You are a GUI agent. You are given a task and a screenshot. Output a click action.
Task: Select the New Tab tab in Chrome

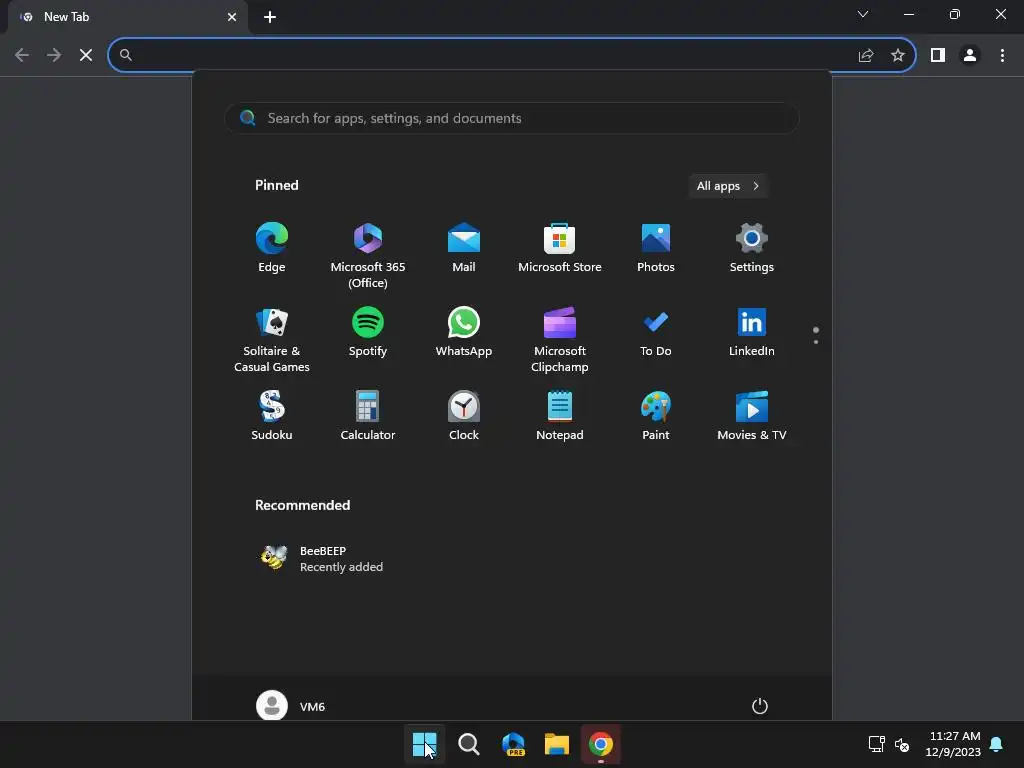(127, 17)
